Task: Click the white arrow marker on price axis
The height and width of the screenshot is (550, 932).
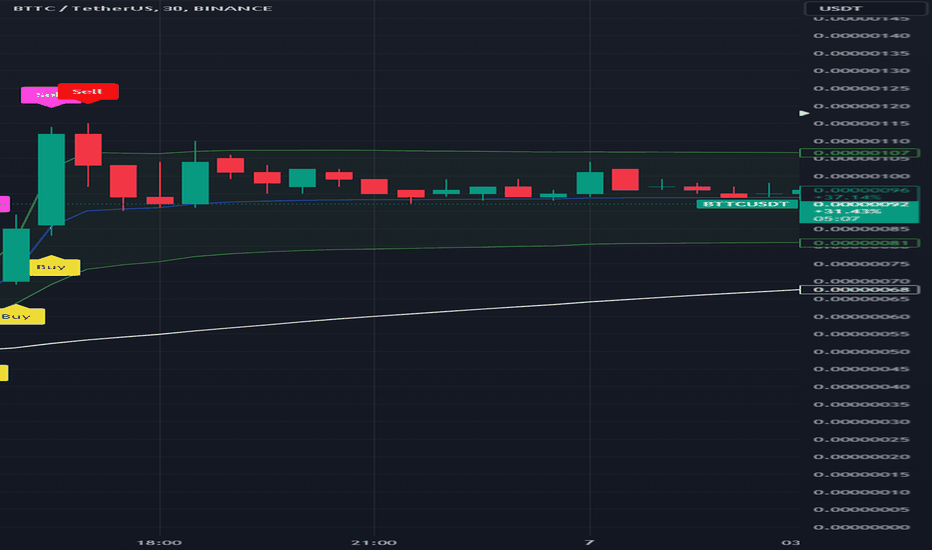Action: click(804, 113)
